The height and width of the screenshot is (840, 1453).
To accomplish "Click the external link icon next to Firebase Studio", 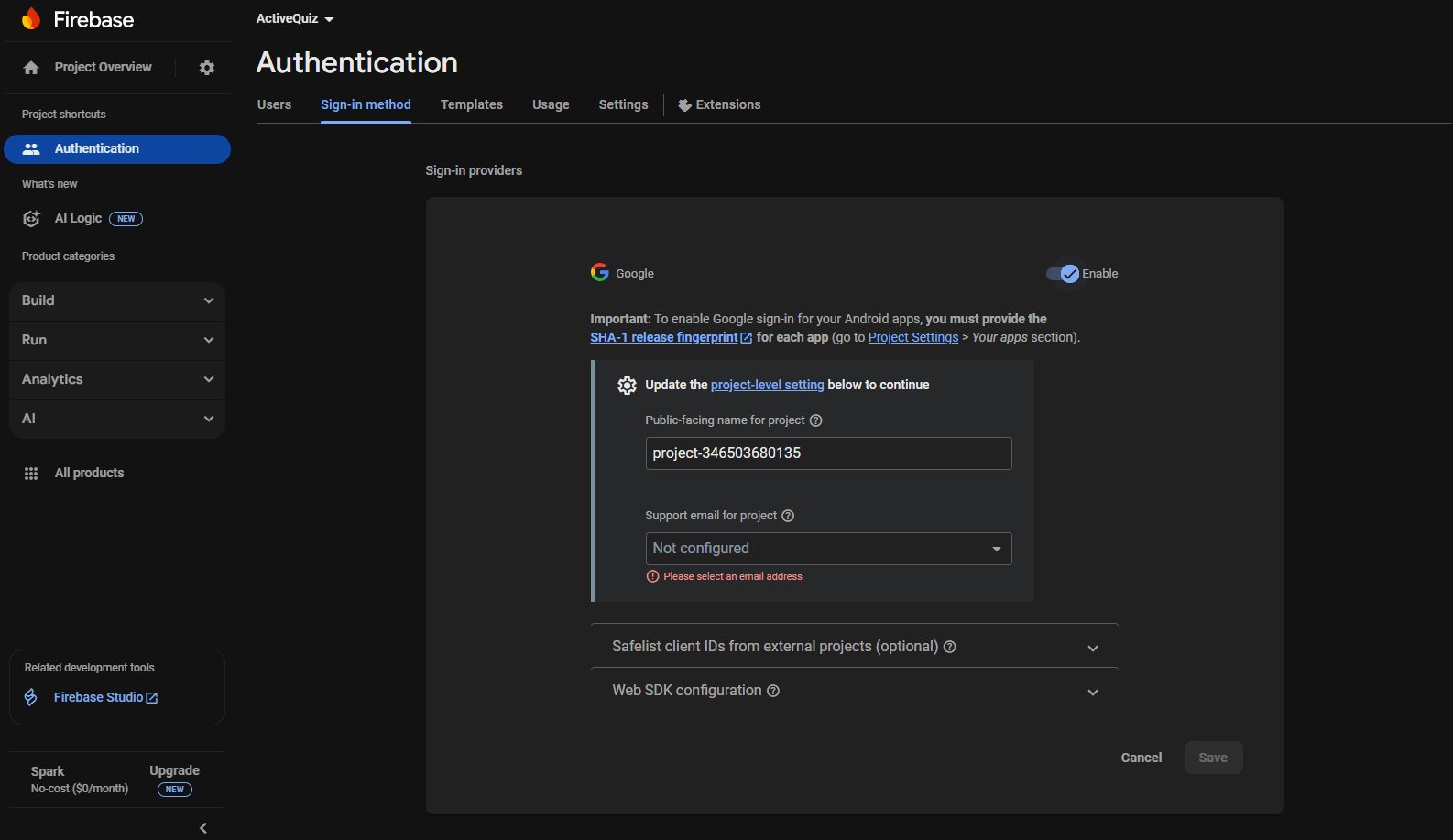I will click(x=152, y=698).
